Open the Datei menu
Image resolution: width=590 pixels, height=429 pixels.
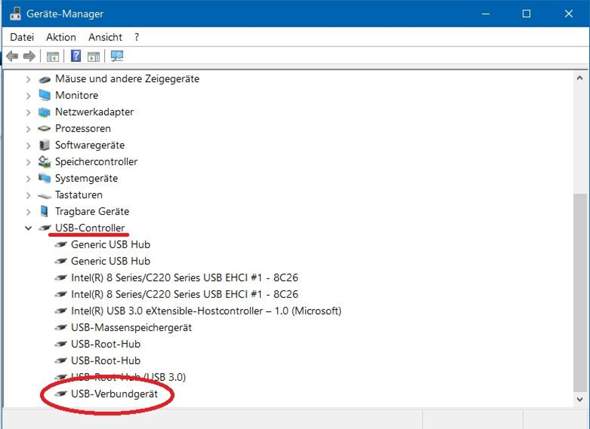point(22,37)
